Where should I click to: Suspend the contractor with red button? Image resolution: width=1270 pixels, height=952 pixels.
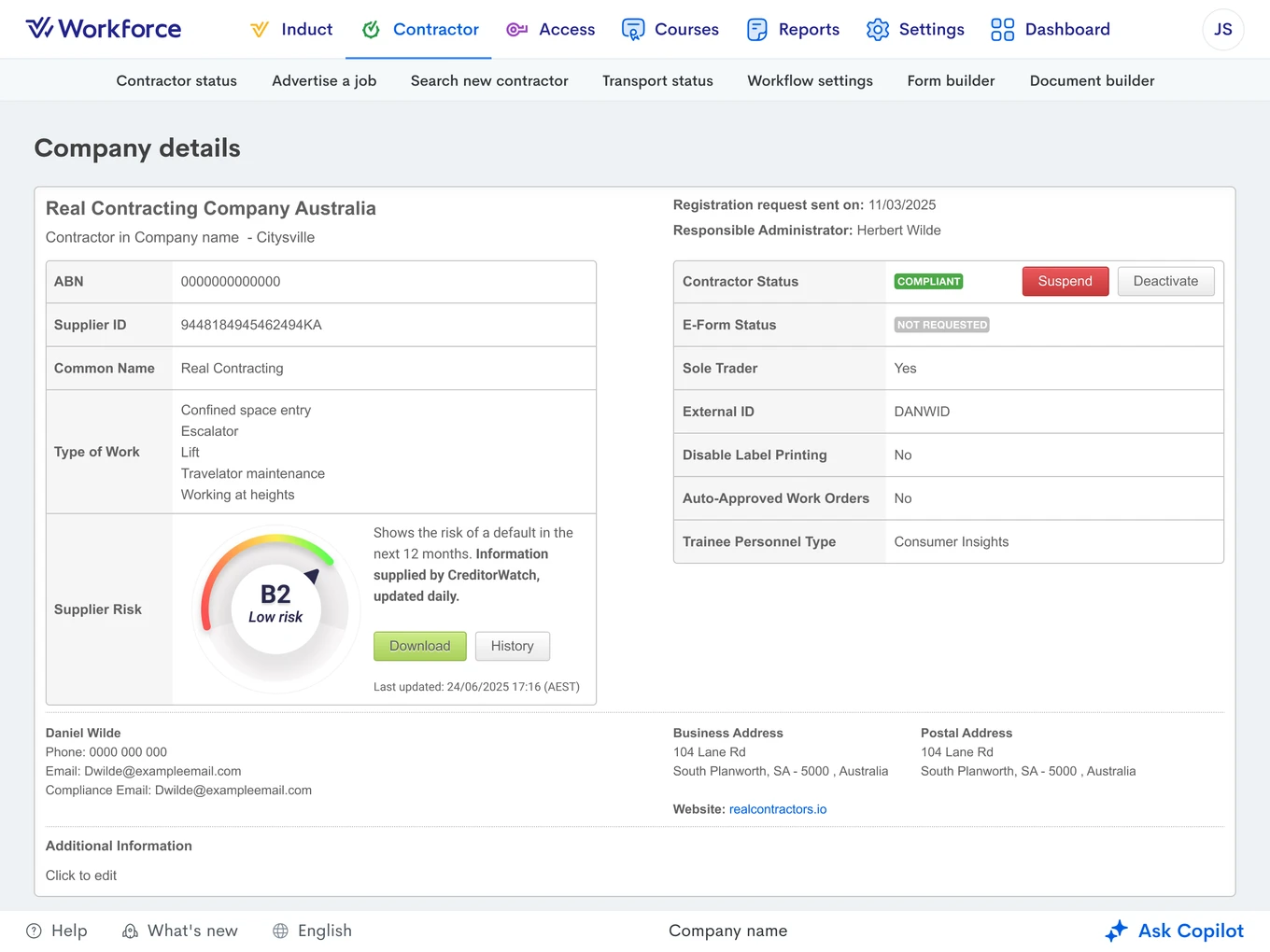[1065, 281]
